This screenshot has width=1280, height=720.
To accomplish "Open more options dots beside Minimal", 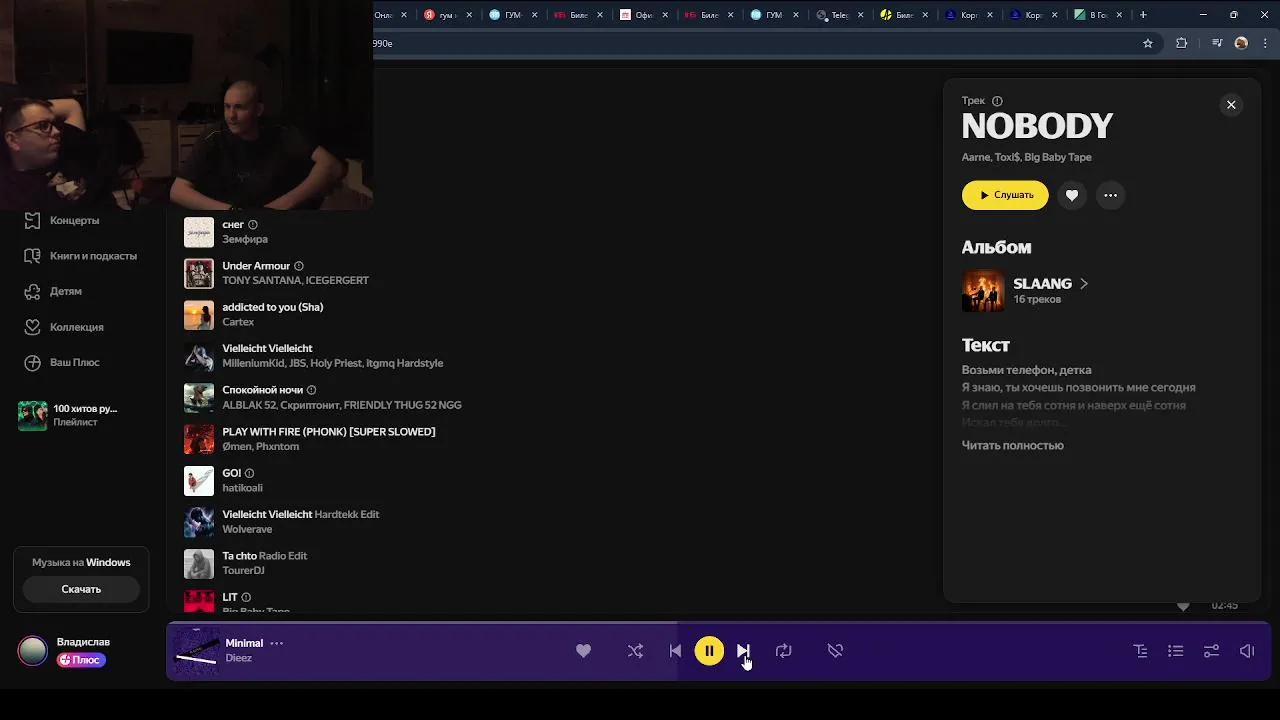I will click(x=277, y=643).
